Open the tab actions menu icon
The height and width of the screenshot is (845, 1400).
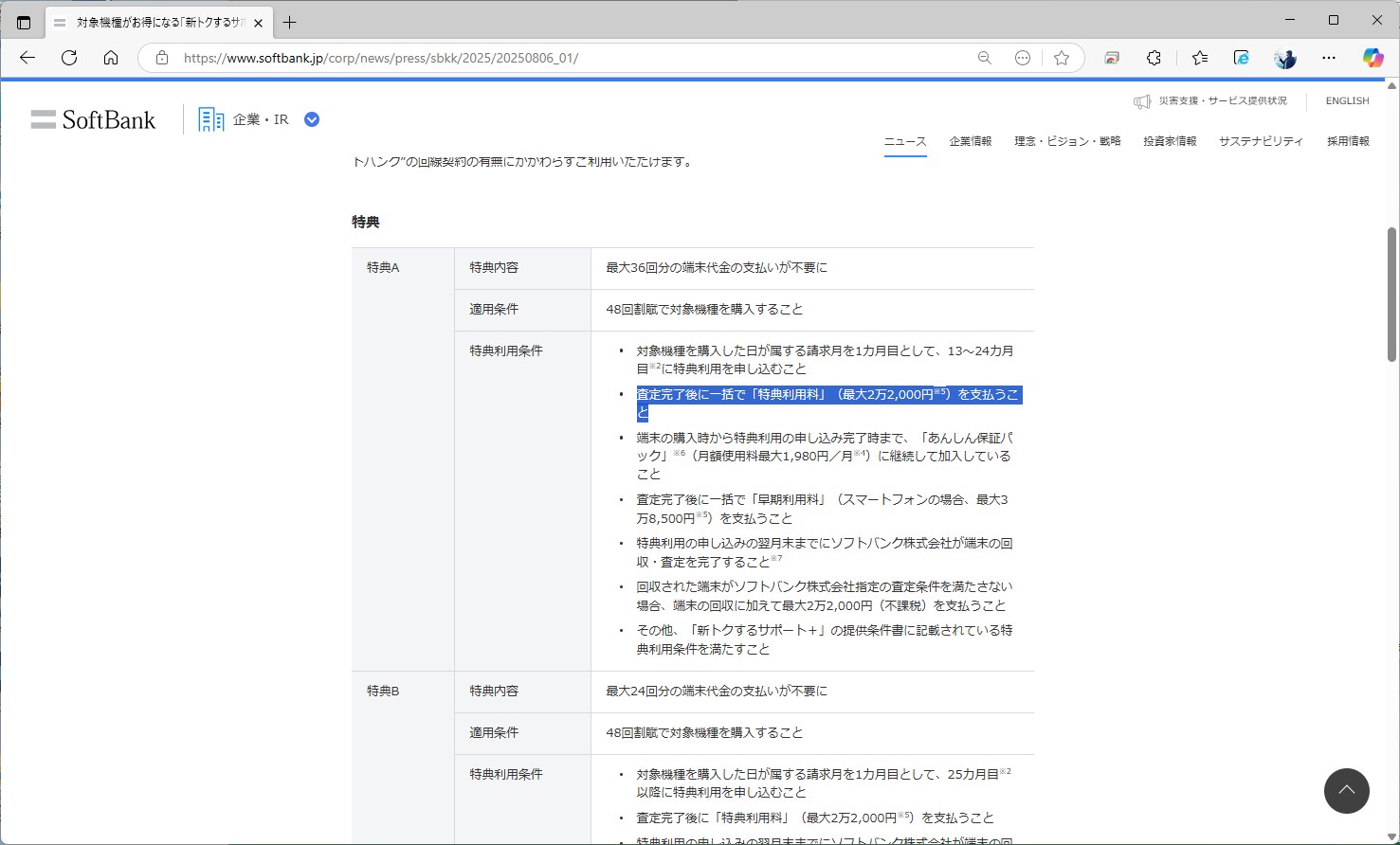[x=24, y=22]
